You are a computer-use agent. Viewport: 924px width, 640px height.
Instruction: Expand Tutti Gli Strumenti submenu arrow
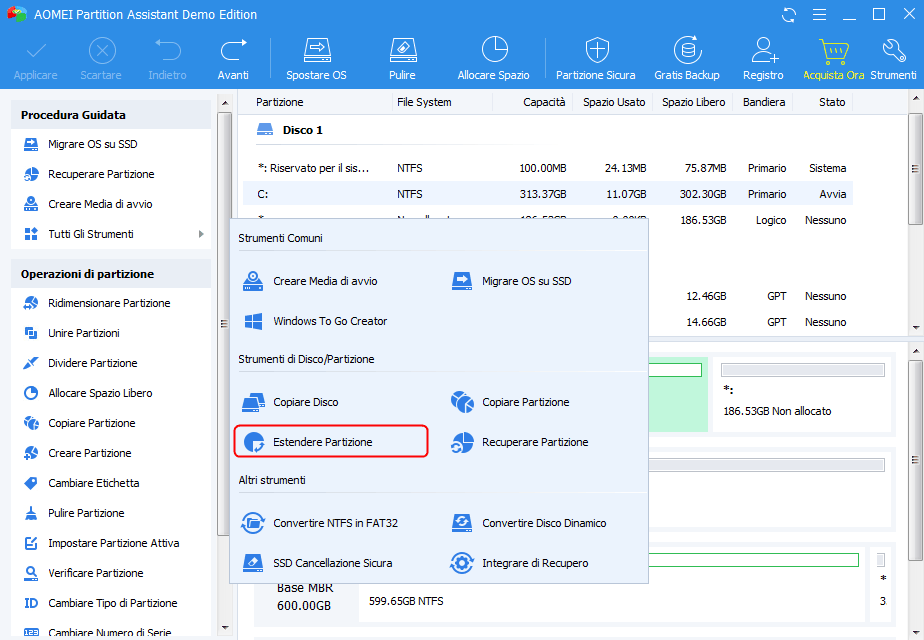[201, 234]
